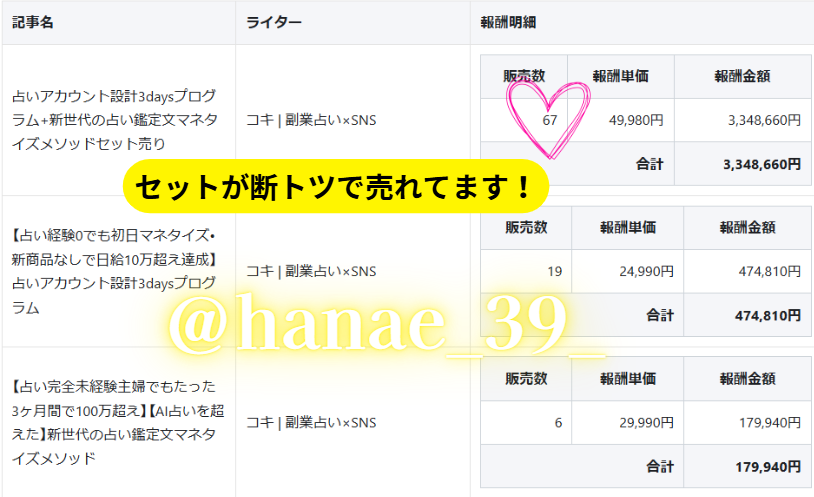Open the 占い完全未経験主婦 article title
Screen dimensions: 814x497
[x=118, y=422]
